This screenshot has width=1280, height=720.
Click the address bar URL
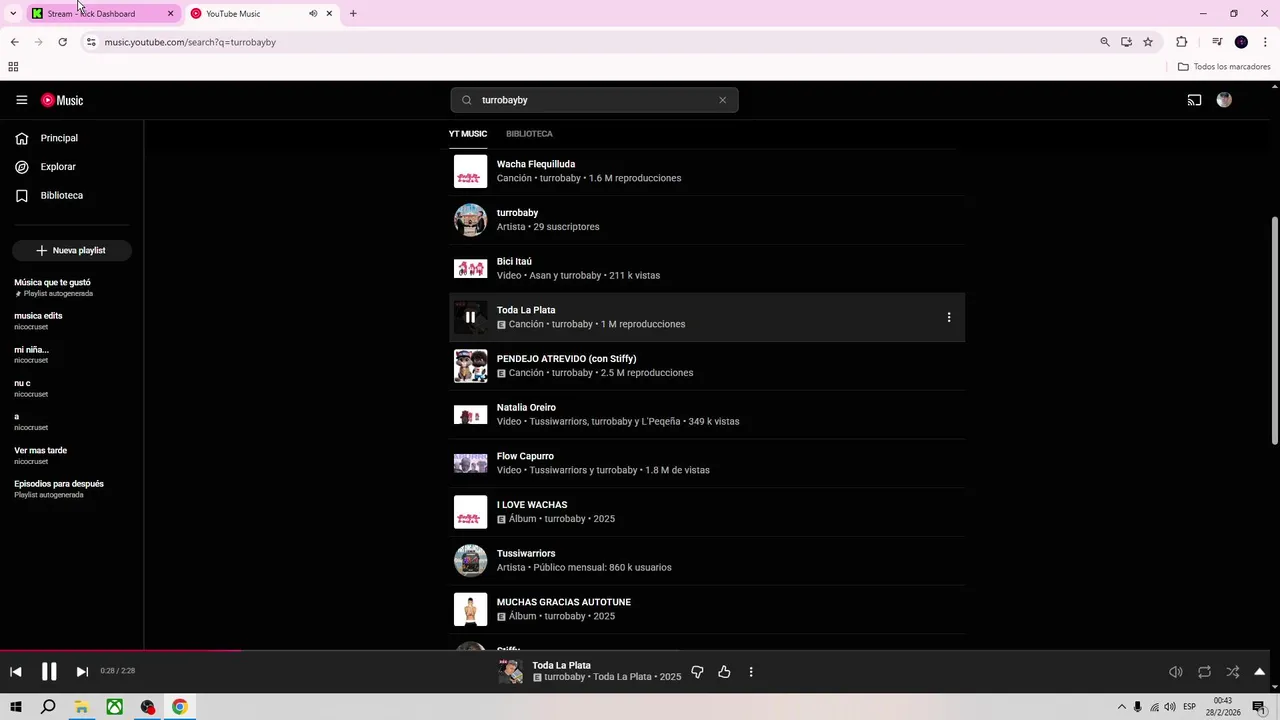coord(190,42)
